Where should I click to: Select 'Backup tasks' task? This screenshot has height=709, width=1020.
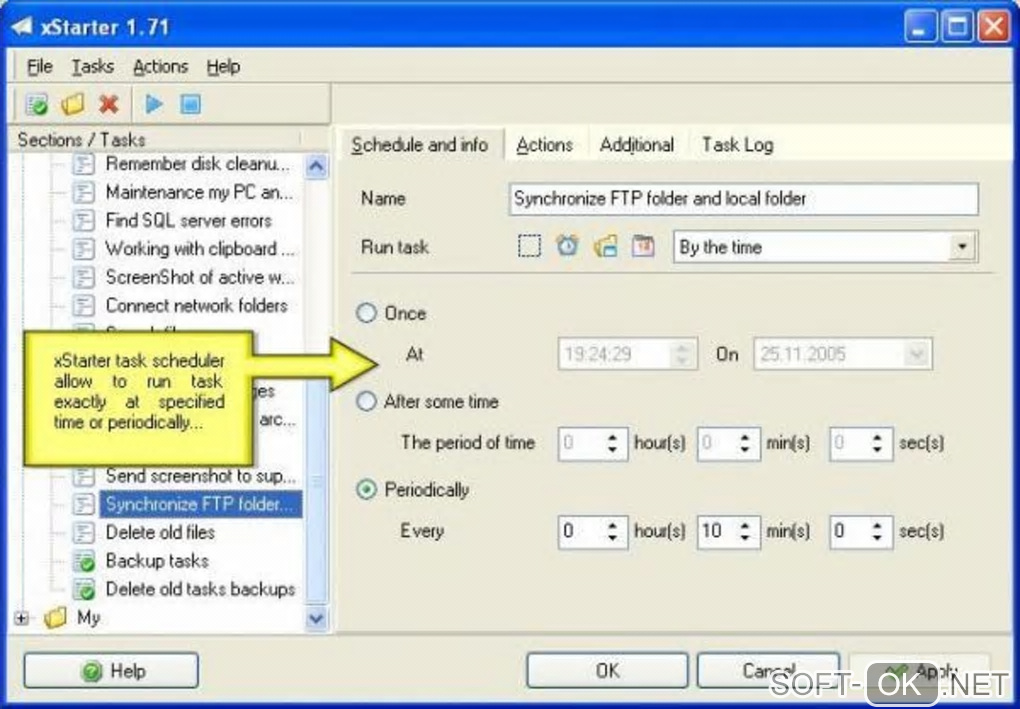pos(157,561)
